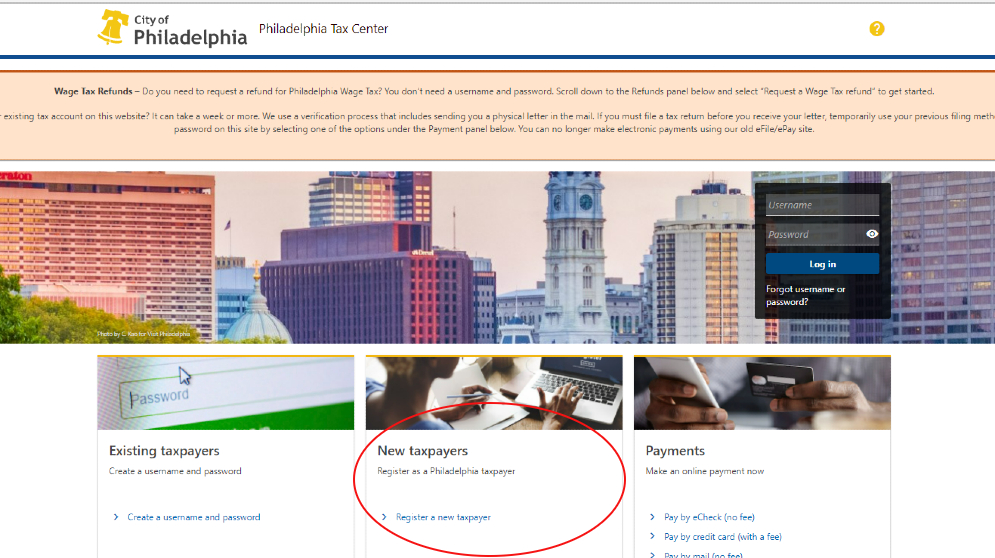Open Forgot username or password link
This screenshot has width=995, height=558.
click(805, 295)
